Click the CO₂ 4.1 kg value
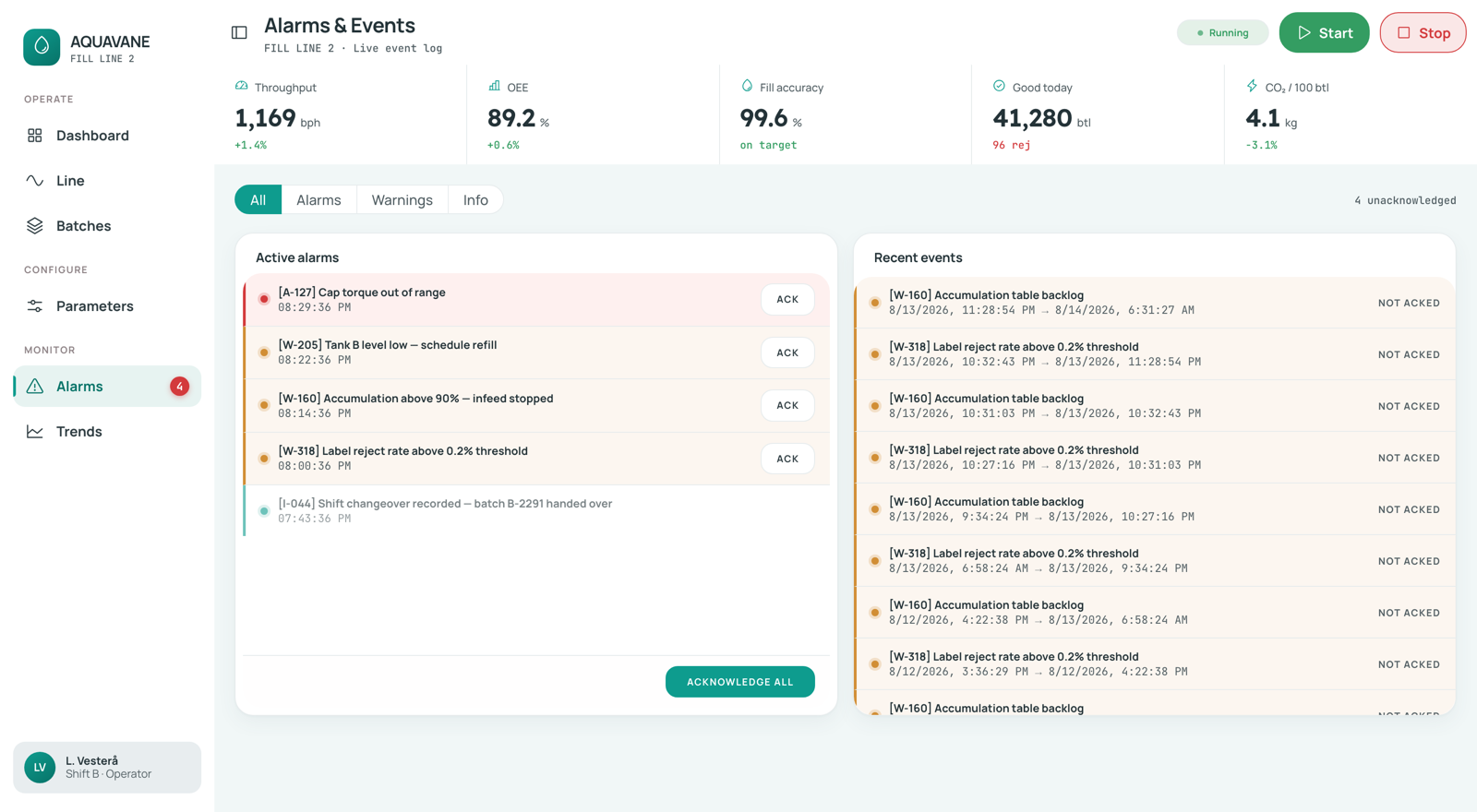 (x=1271, y=118)
